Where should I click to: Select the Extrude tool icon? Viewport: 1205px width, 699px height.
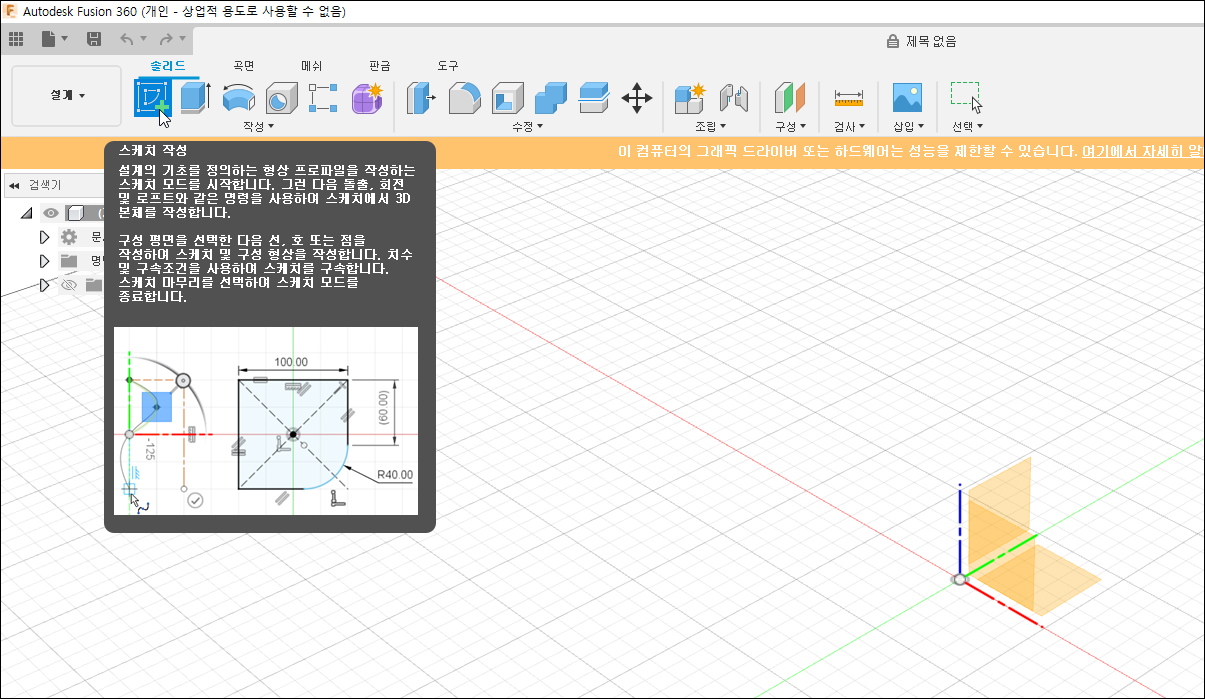pyautogui.click(x=194, y=98)
